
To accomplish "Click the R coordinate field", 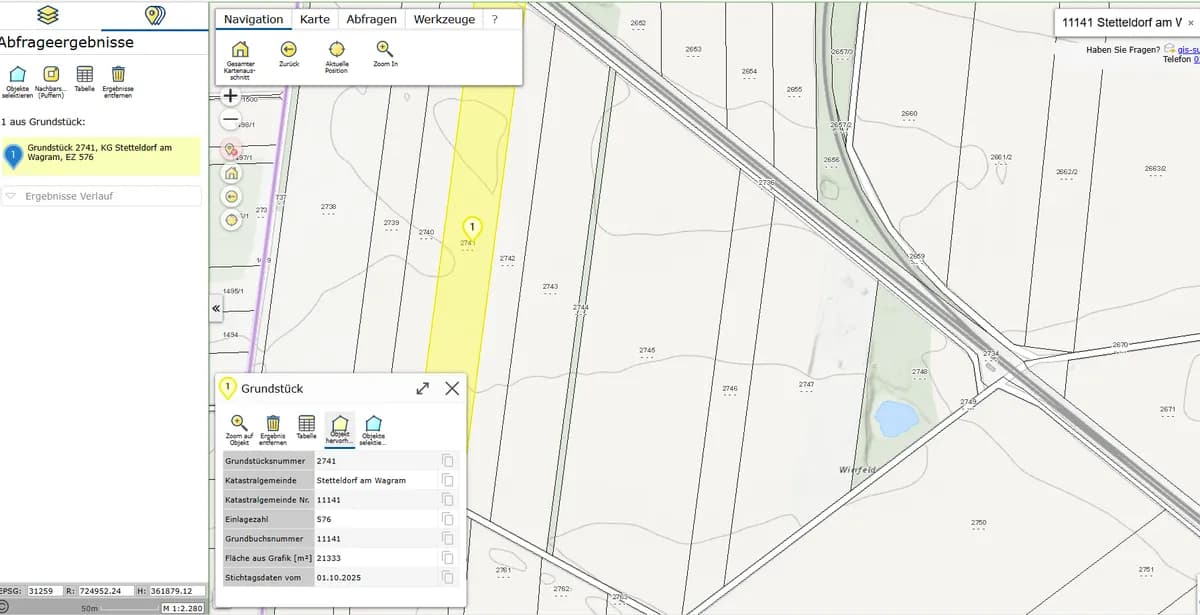I will tap(106, 591).
